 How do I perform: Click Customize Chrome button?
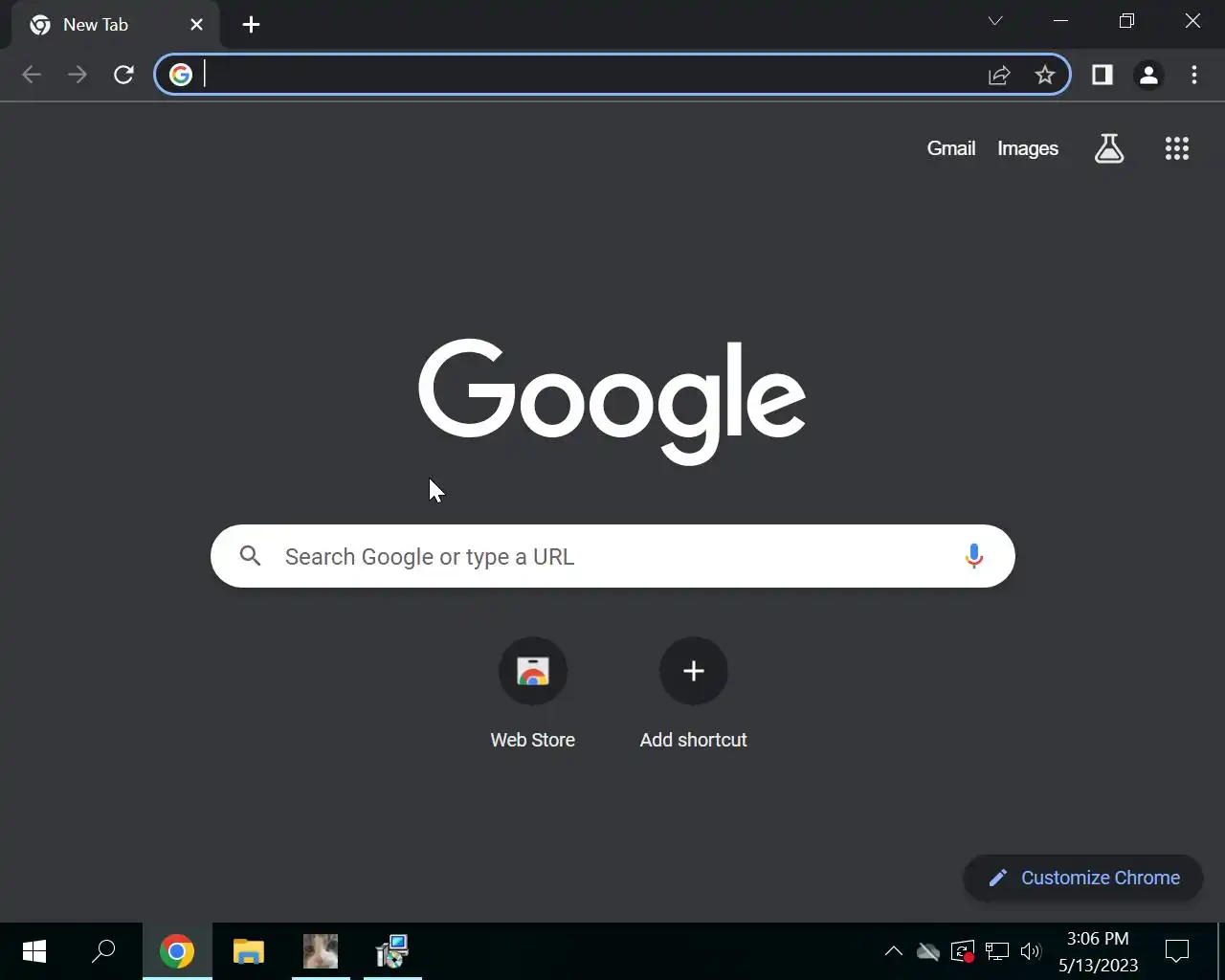tap(1083, 878)
